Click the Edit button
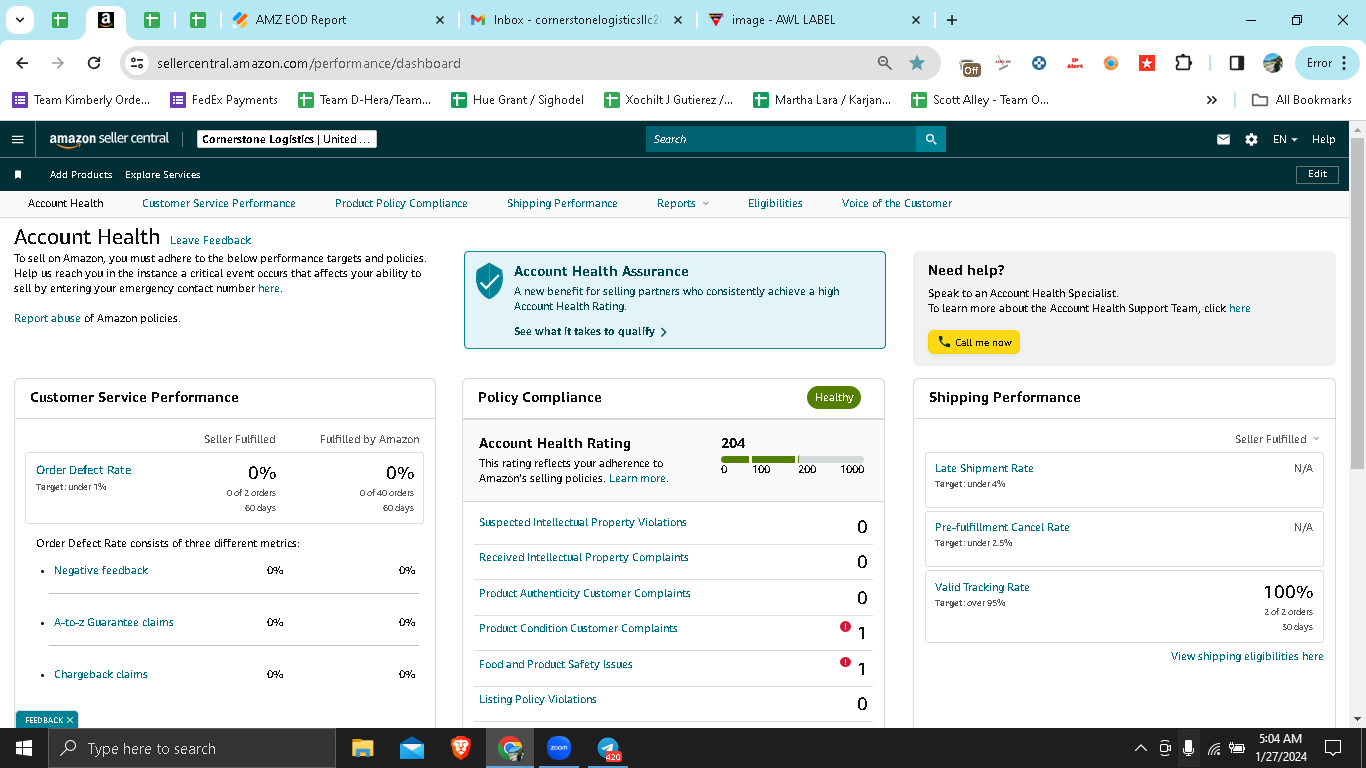This screenshot has height=768, width=1366. tap(1318, 174)
